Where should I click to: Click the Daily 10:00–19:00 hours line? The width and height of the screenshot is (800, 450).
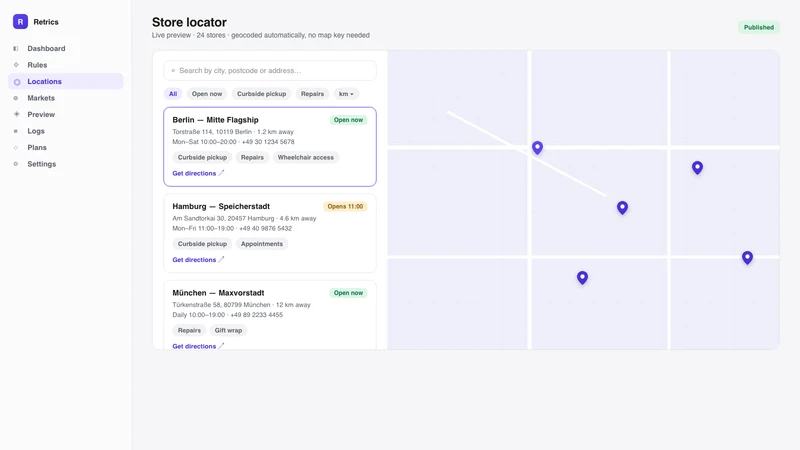point(228,315)
